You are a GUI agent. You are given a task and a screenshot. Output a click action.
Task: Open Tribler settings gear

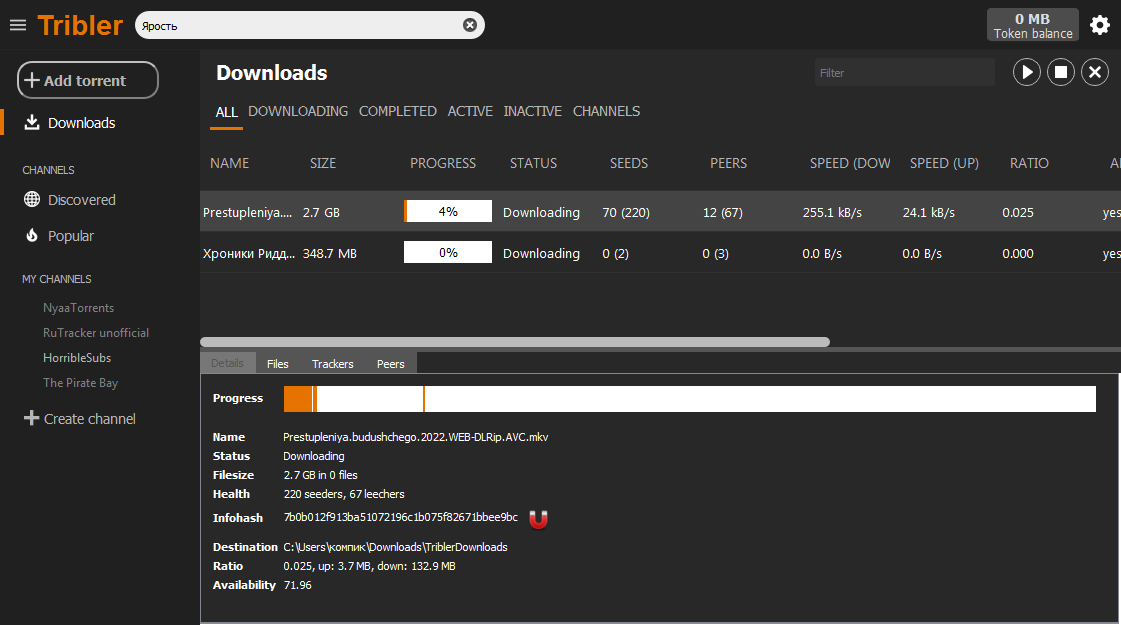pyautogui.click(x=1100, y=26)
